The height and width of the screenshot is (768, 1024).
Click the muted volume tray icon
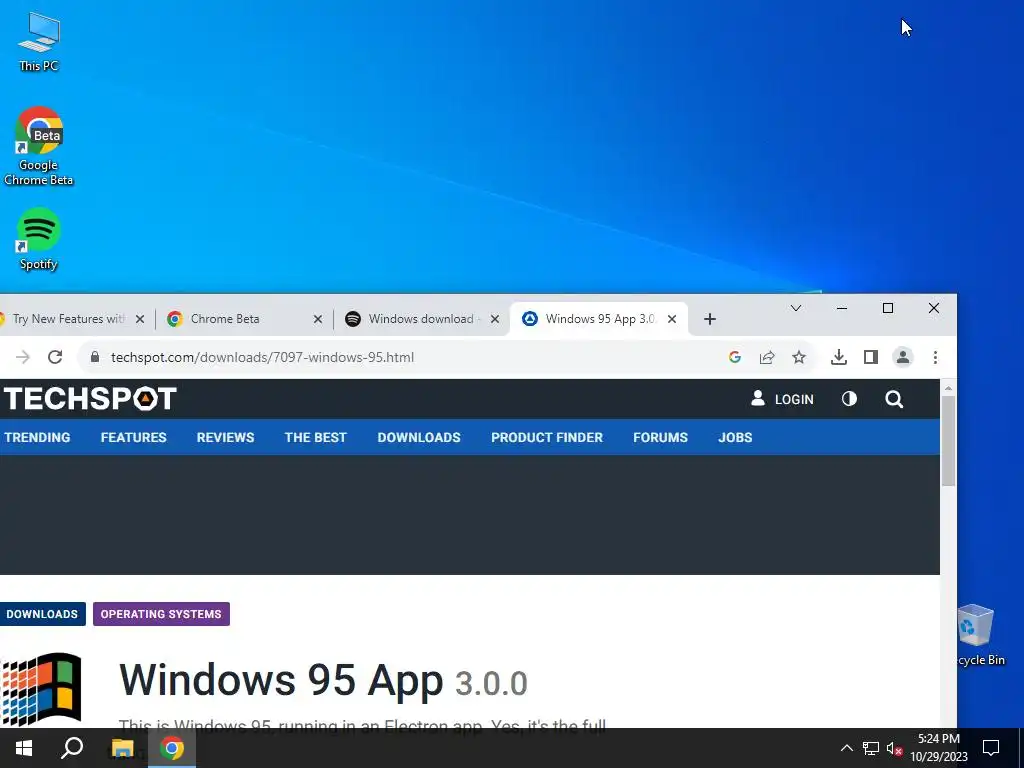point(895,748)
